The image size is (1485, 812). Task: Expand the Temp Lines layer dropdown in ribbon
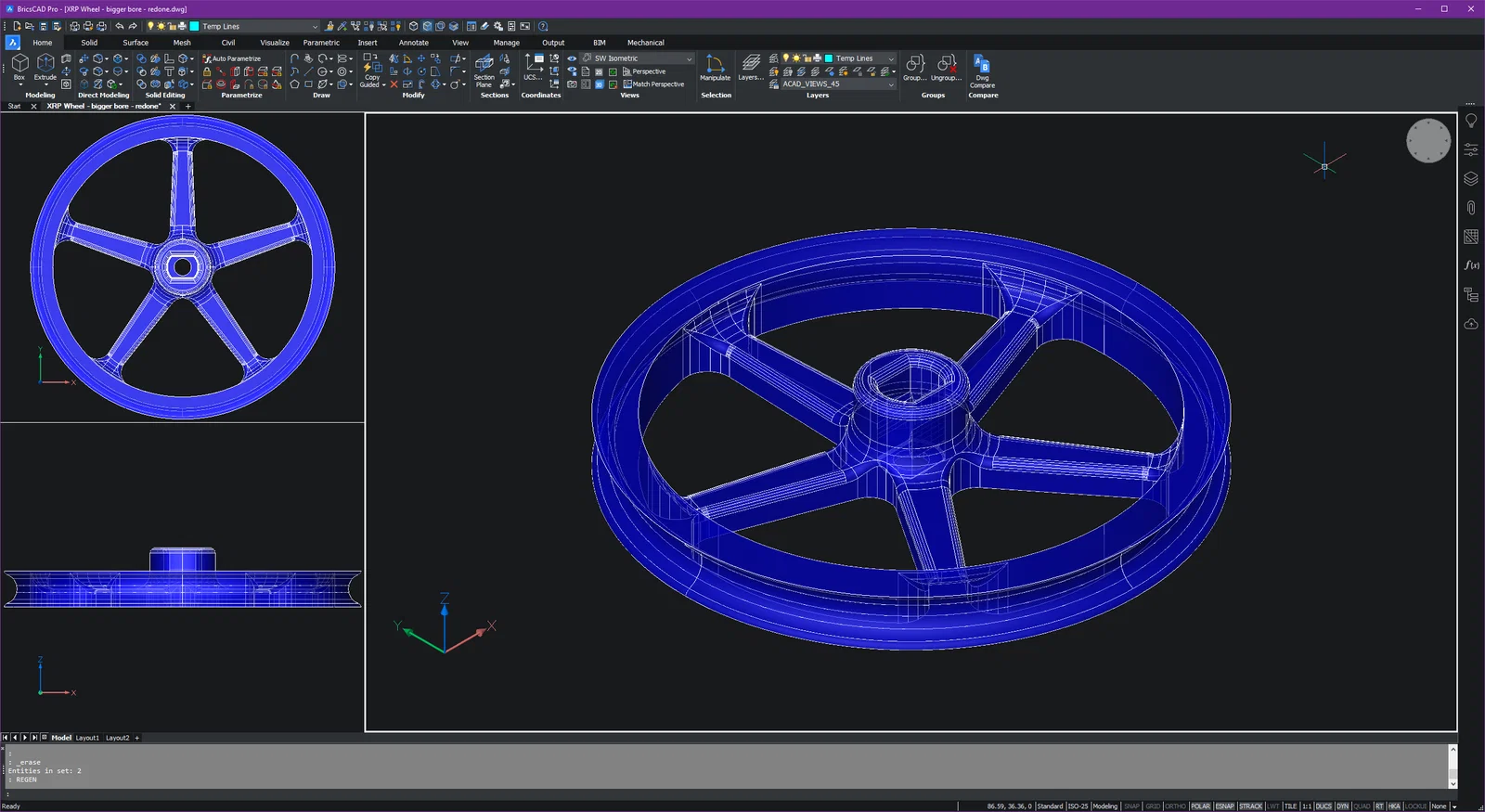tap(891, 58)
